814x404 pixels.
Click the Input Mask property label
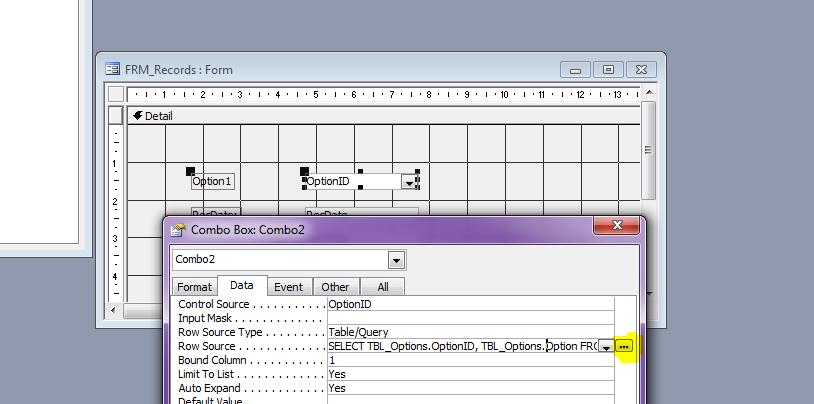click(x=205, y=318)
